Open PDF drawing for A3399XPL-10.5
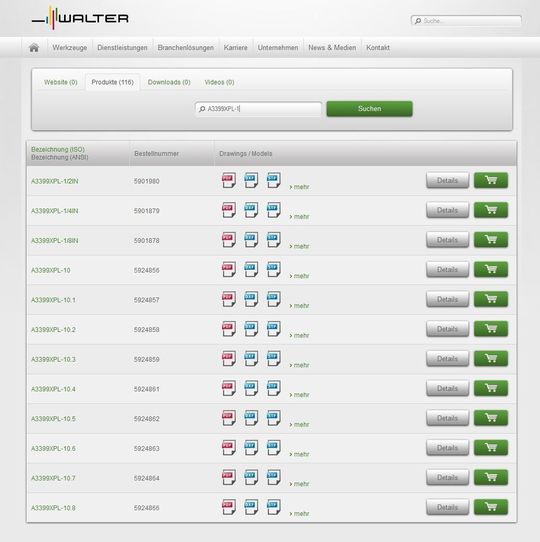This screenshot has width=540, height=542. tap(229, 418)
